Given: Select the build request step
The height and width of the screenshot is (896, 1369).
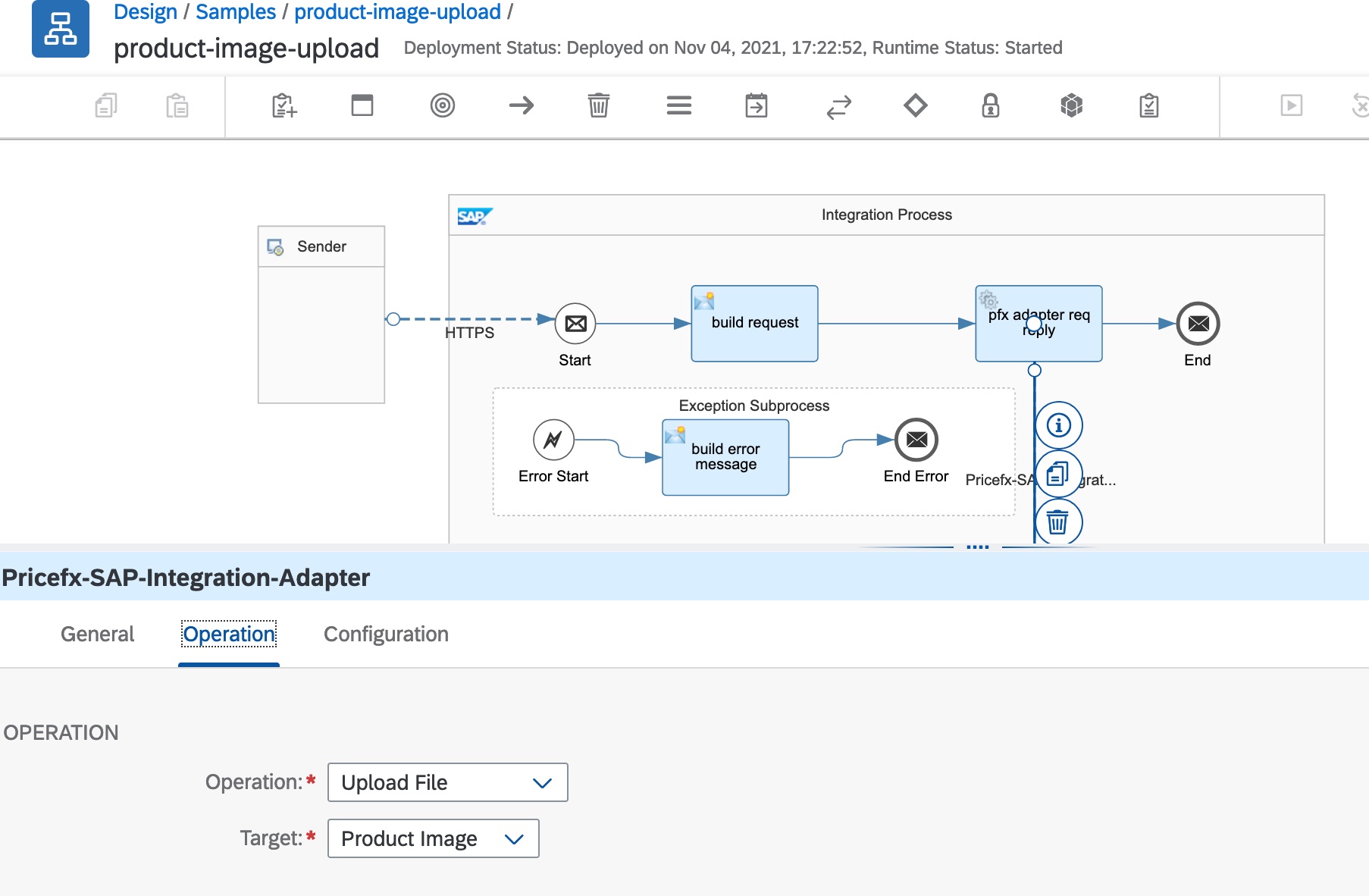Looking at the screenshot, I should [x=754, y=324].
